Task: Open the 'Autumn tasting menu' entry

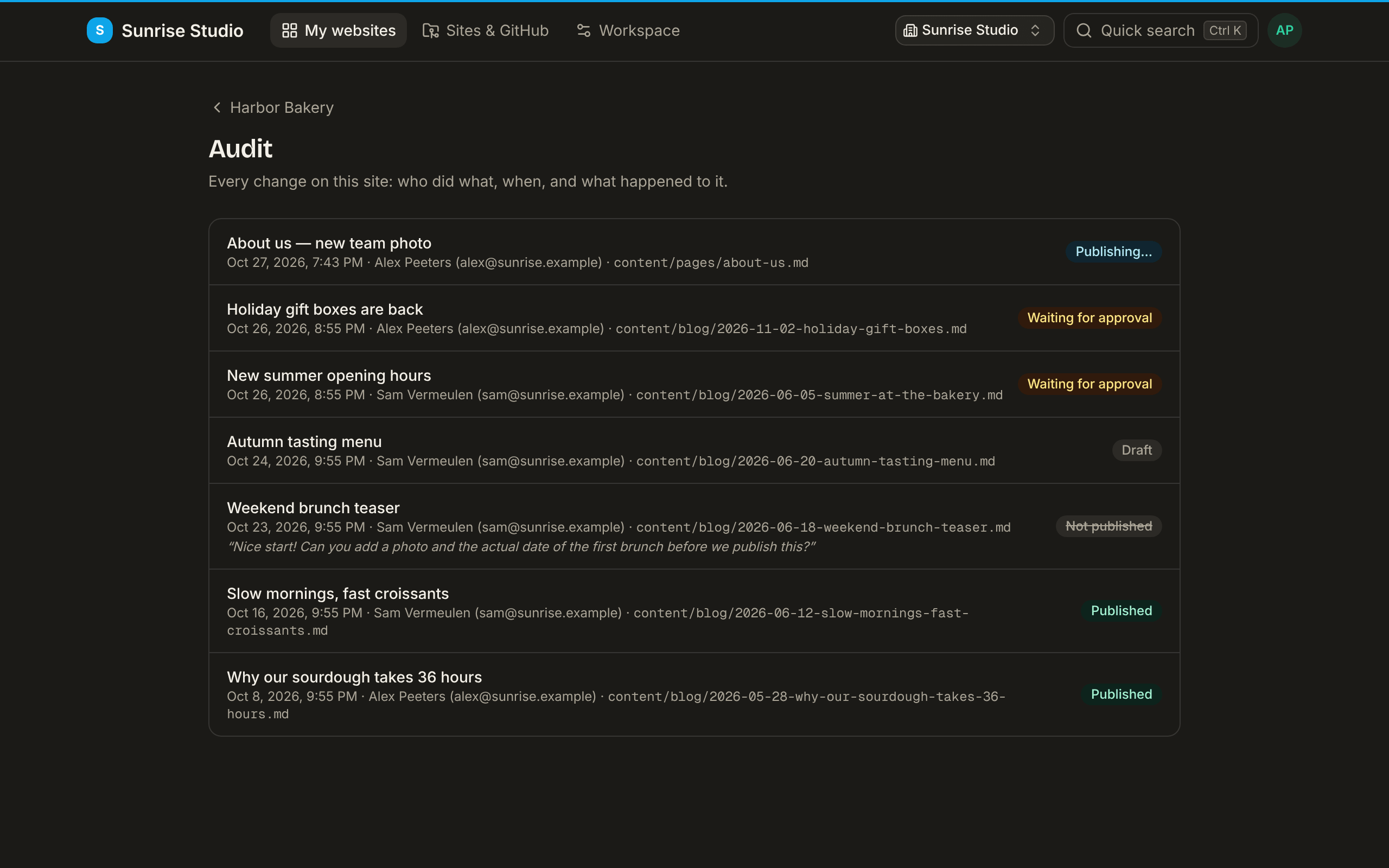Action: click(694, 450)
